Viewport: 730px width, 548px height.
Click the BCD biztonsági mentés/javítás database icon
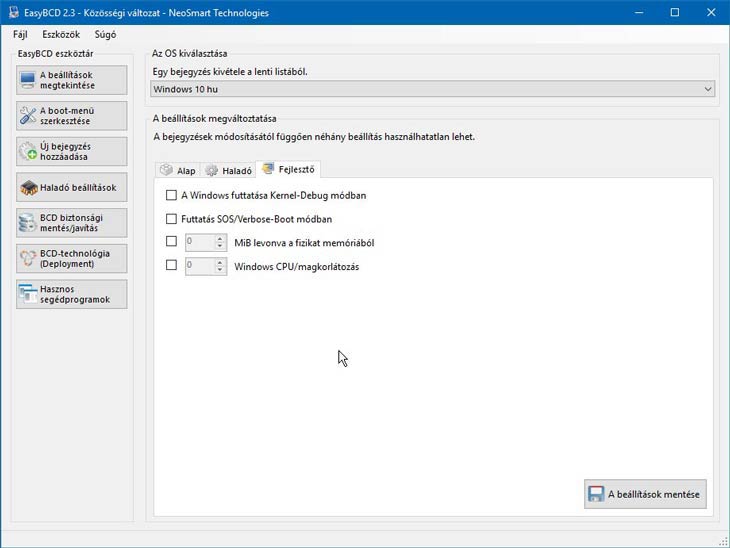coord(28,223)
